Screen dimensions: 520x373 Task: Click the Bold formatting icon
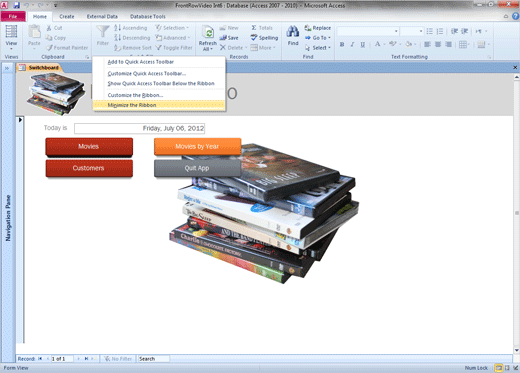[342, 44]
